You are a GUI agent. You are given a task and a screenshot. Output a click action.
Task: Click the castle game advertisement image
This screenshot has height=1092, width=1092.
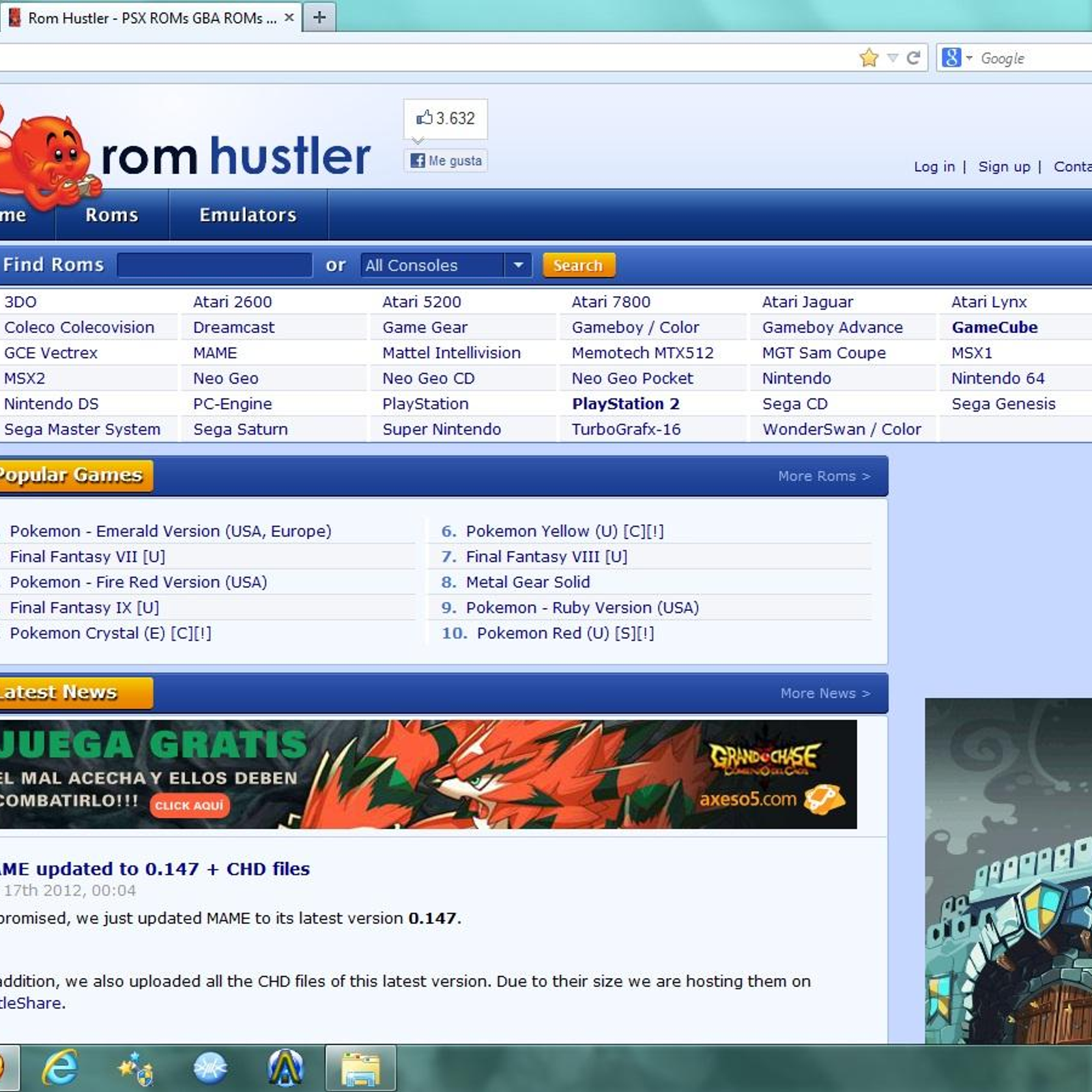[1008, 870]
